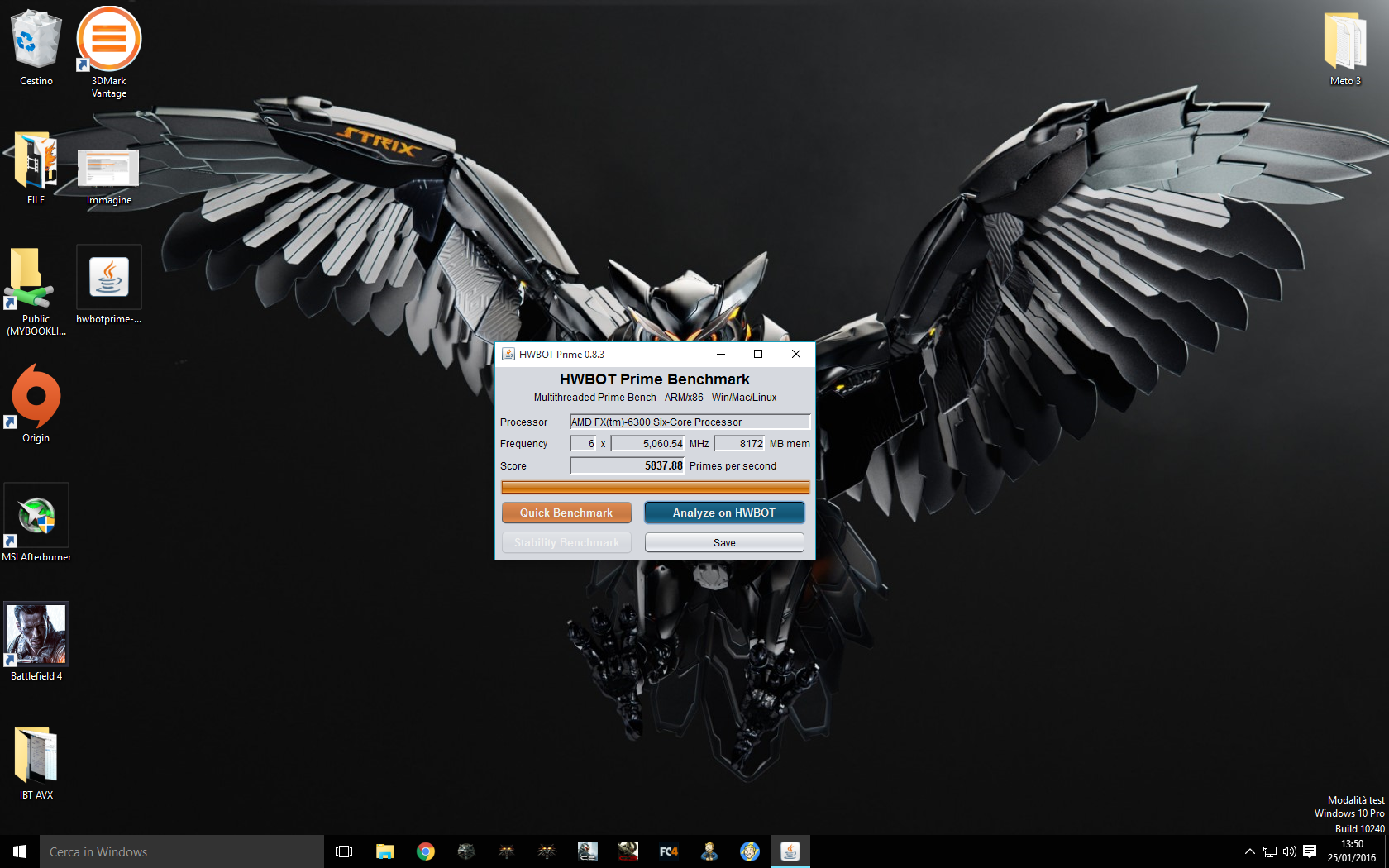Open File Explorer from the taskbar

[385, 851]
